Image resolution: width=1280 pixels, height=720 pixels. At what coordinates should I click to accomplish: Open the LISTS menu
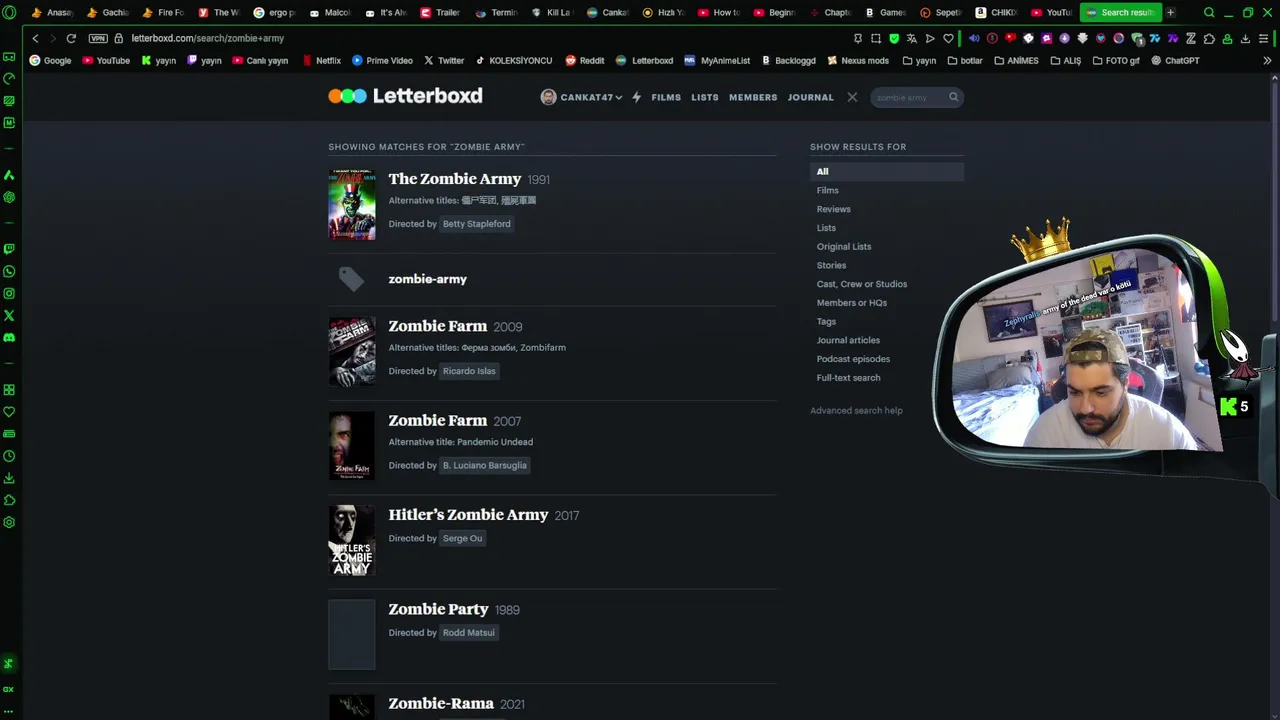705,97
